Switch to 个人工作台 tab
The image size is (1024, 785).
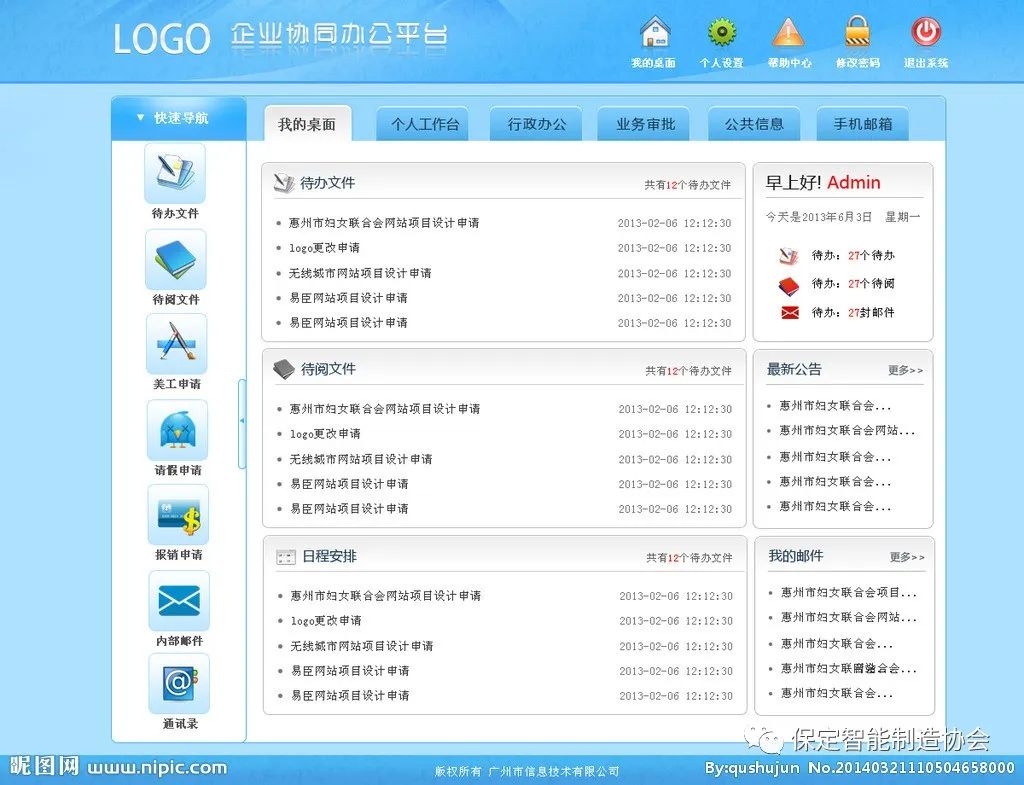pyautogui.click(x=424, y=123)
